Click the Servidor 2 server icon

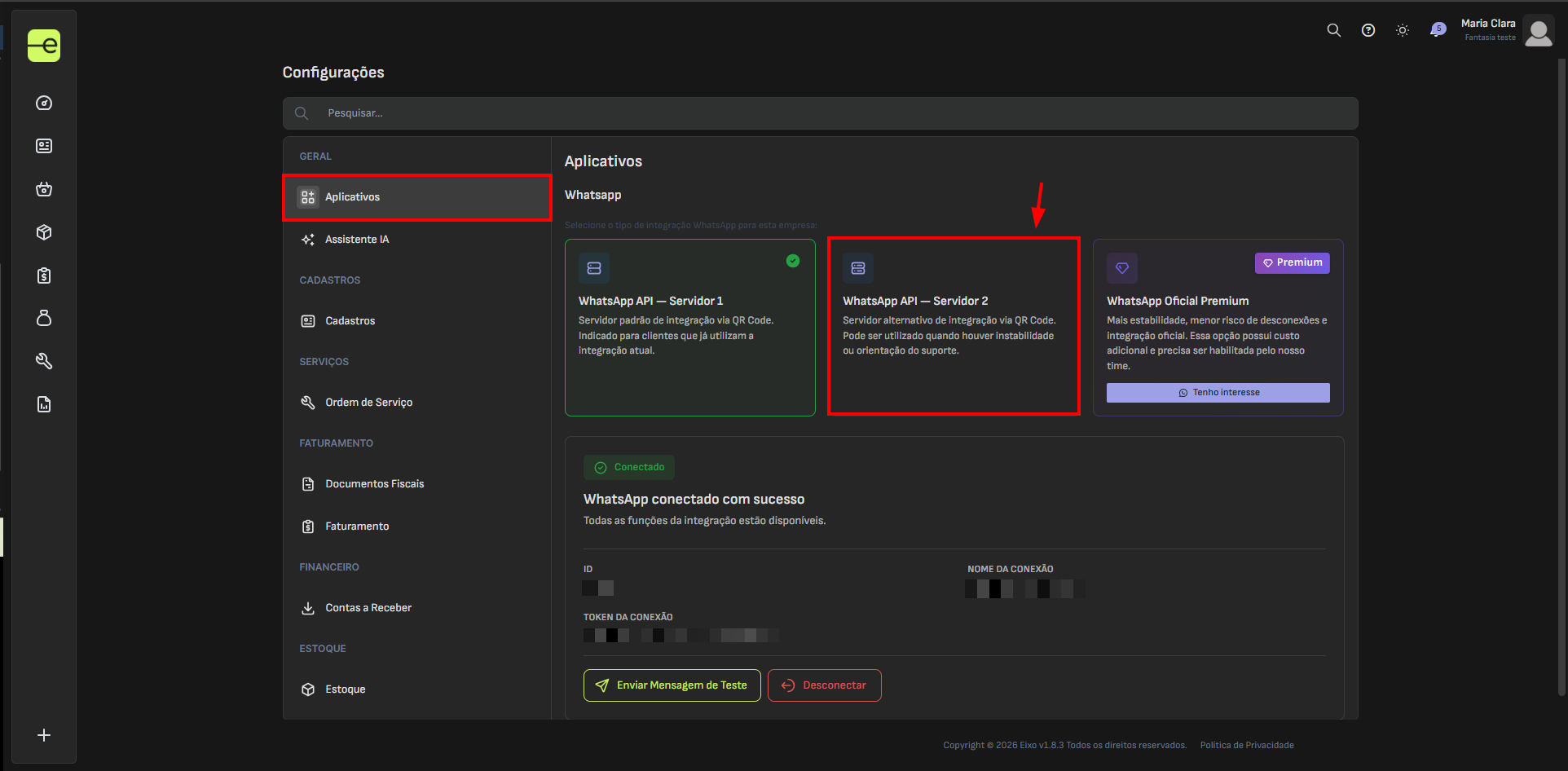858,268
